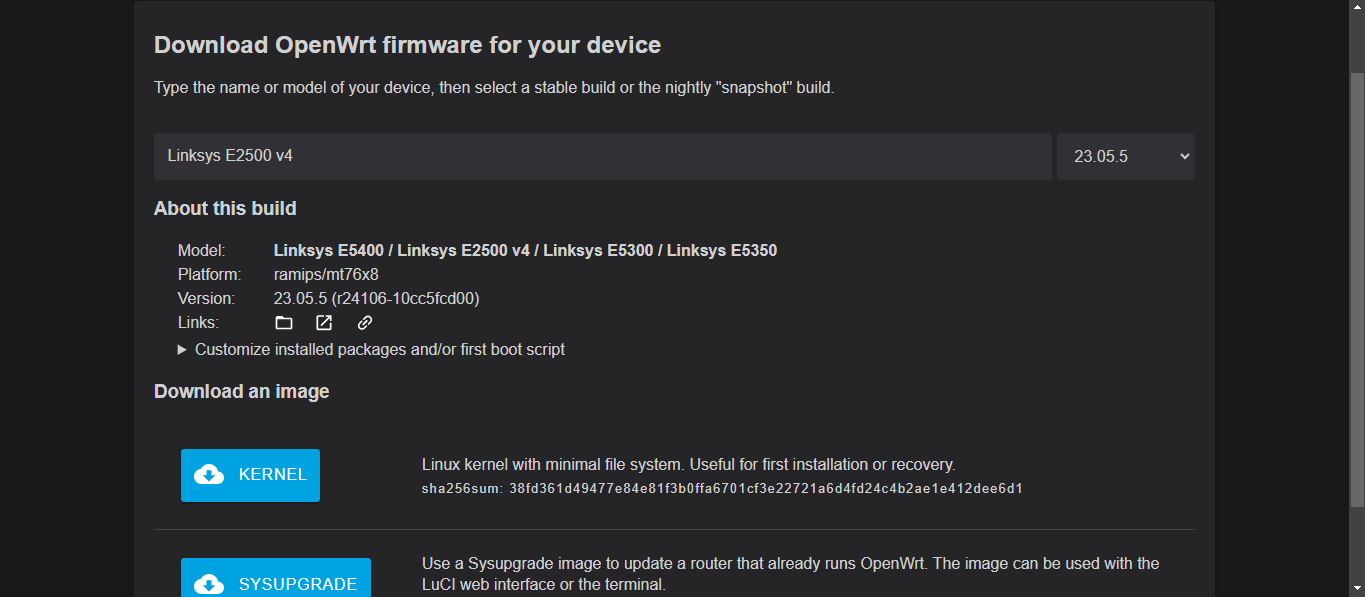Click the chain permalink icon in Links
Viewport: 1365px width, 597px height.
click(x=365, y=323)
